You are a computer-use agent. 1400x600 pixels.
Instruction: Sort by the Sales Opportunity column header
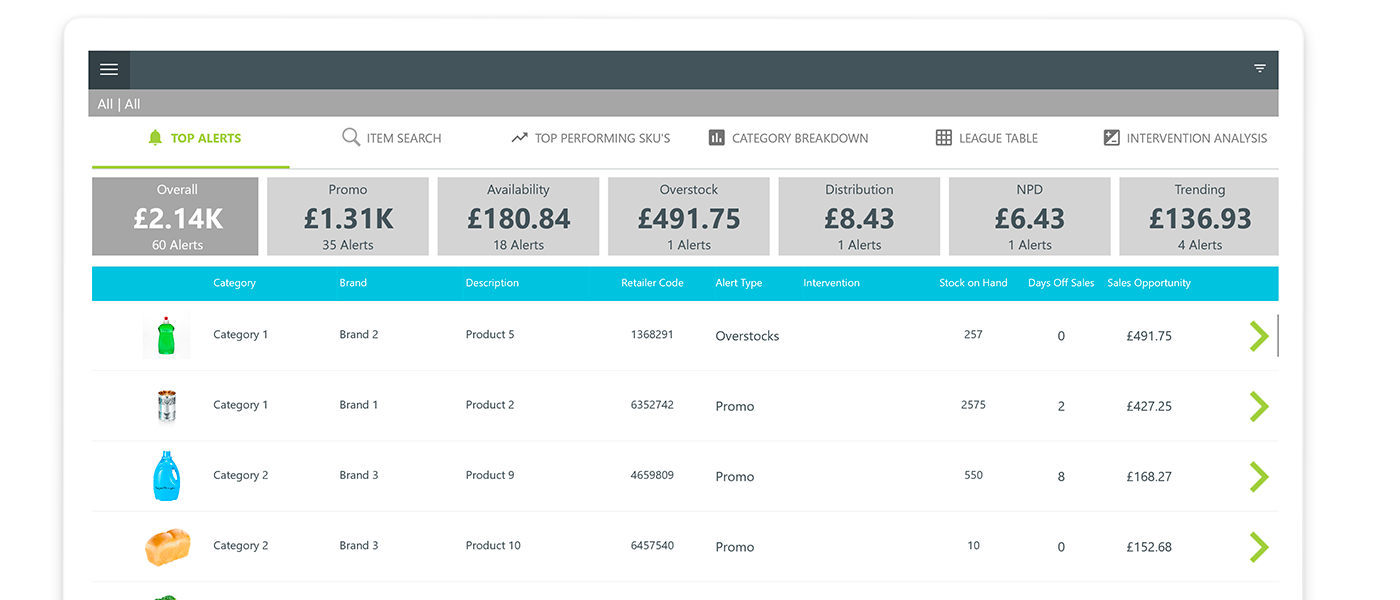pyautogui.click(x=1149, y=283)
